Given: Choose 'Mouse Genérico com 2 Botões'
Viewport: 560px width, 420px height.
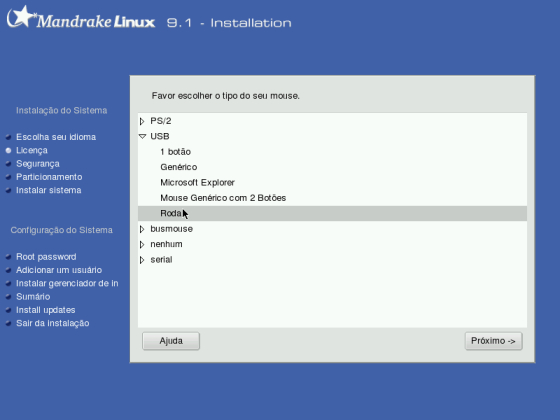Looking at the screenshot, I should pos(223,198).
